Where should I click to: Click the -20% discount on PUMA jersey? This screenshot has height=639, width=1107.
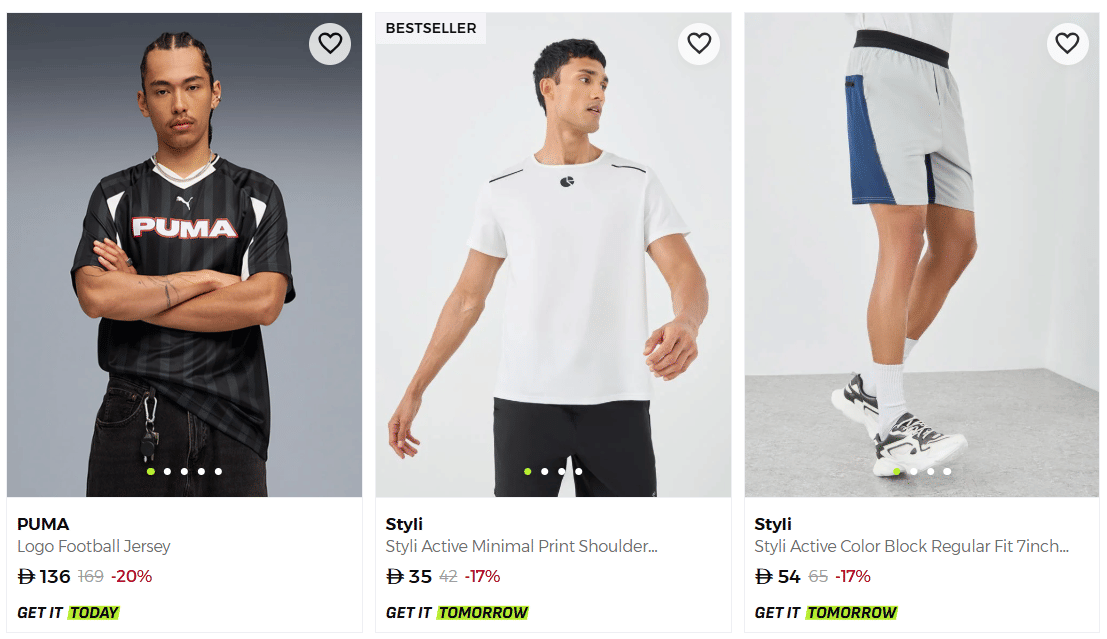(131, 577)
